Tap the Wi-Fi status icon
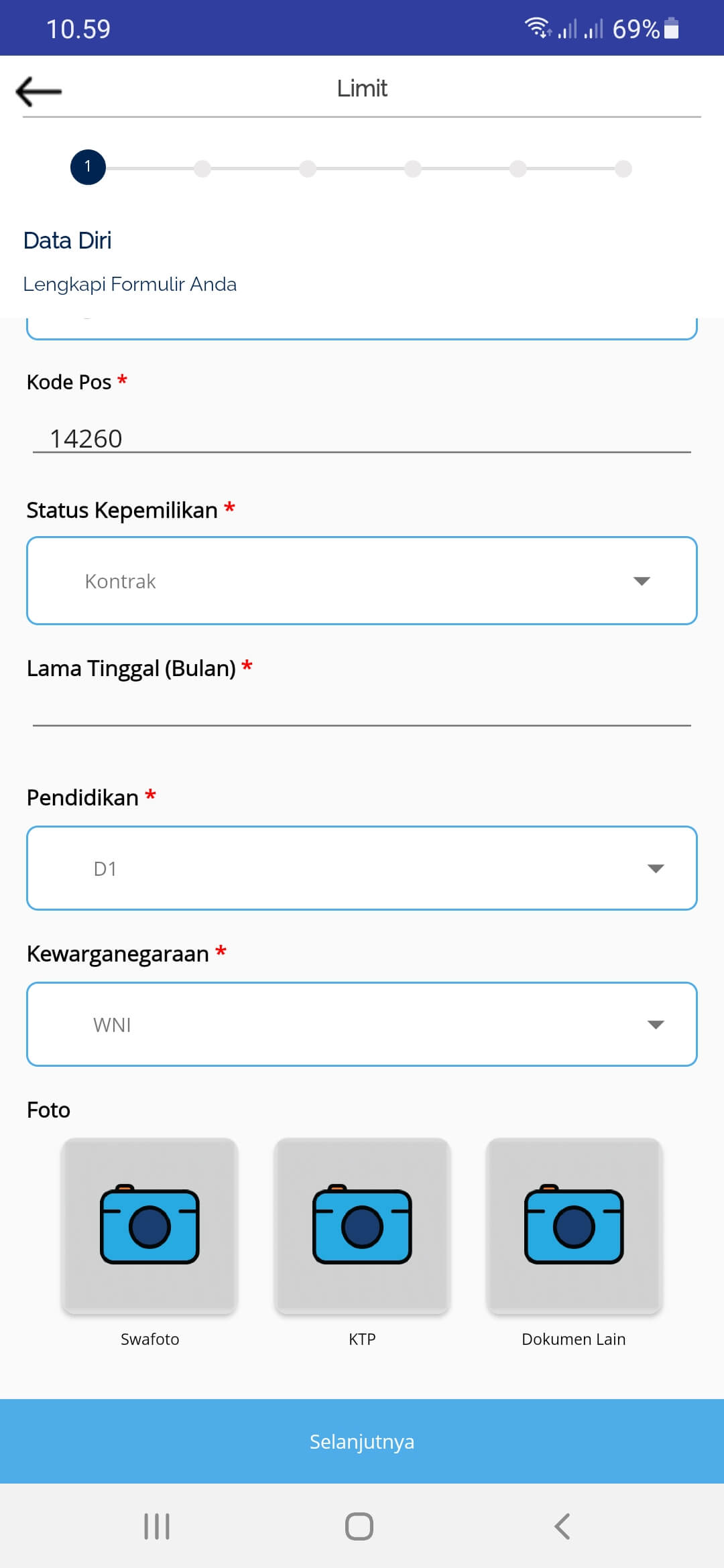This screenshot has width=724, height=1568. click(x=537, y=28)
